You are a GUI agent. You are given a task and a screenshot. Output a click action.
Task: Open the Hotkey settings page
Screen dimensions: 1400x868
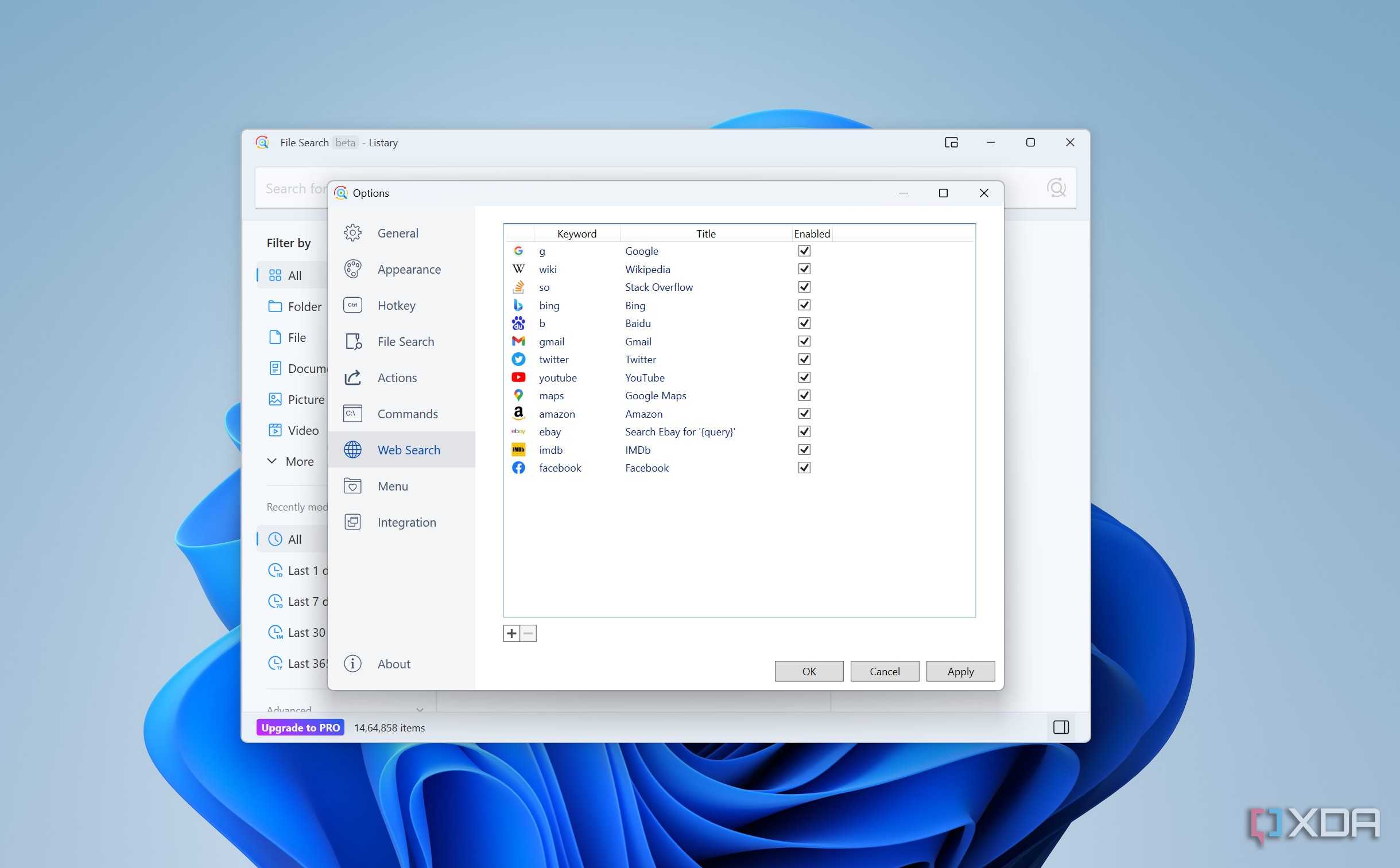[401, 305]
